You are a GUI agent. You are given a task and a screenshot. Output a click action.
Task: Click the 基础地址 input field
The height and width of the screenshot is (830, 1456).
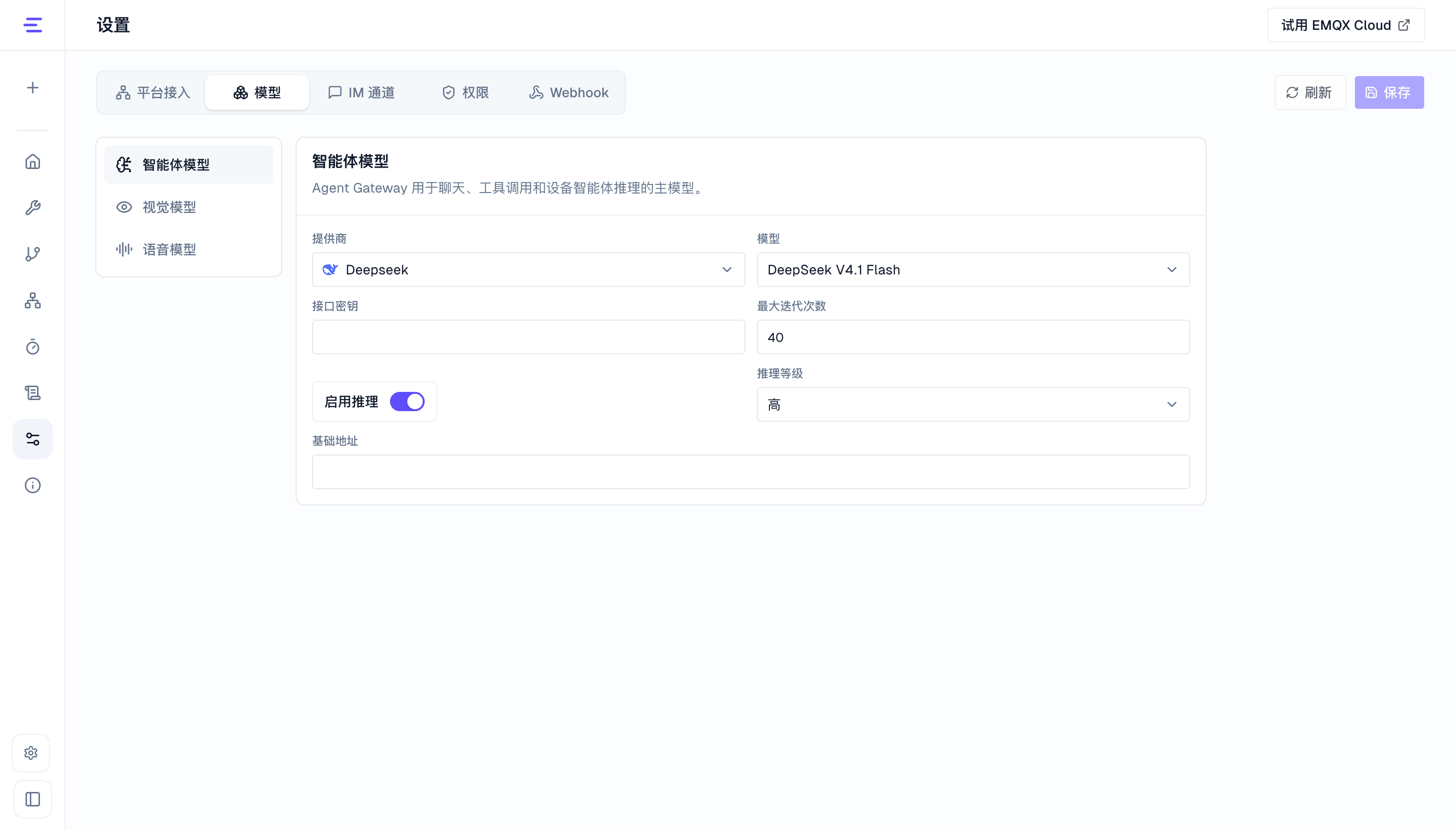tap(750, 471)
